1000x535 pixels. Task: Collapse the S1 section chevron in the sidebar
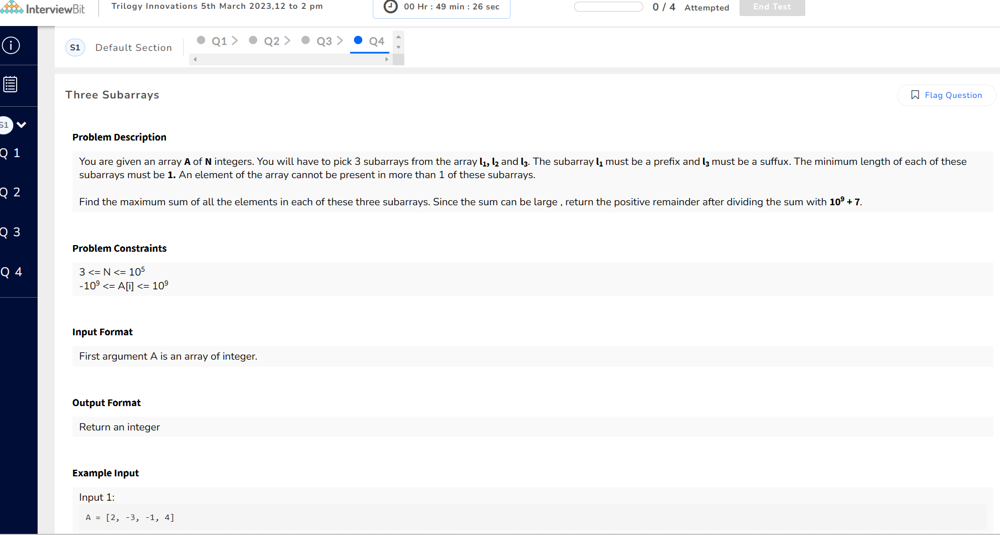click(22, 125)
